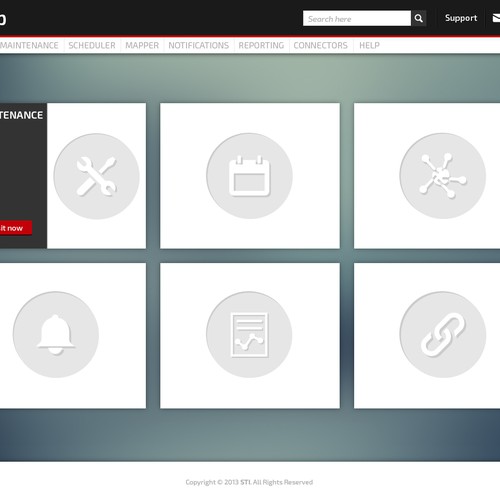Focus the 'Search here' input field
500x500 pixels.
click(357, 18)
